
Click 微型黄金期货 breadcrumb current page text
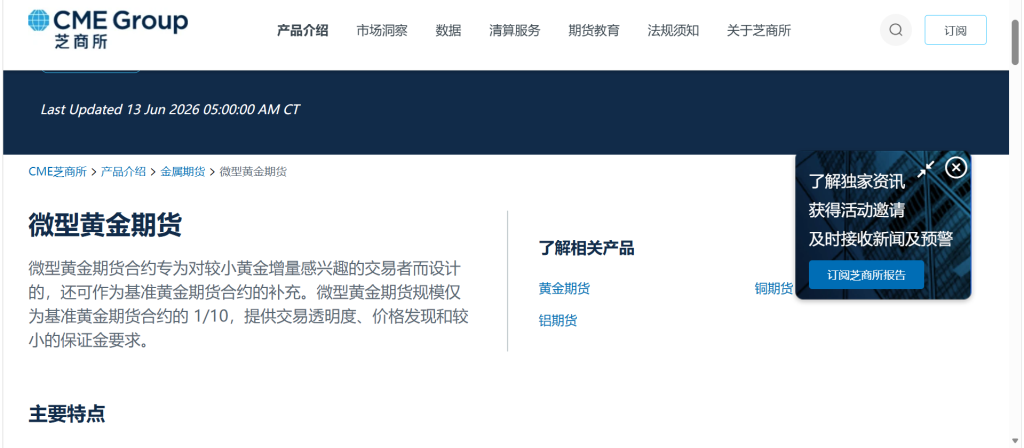(x=253, y=172)
